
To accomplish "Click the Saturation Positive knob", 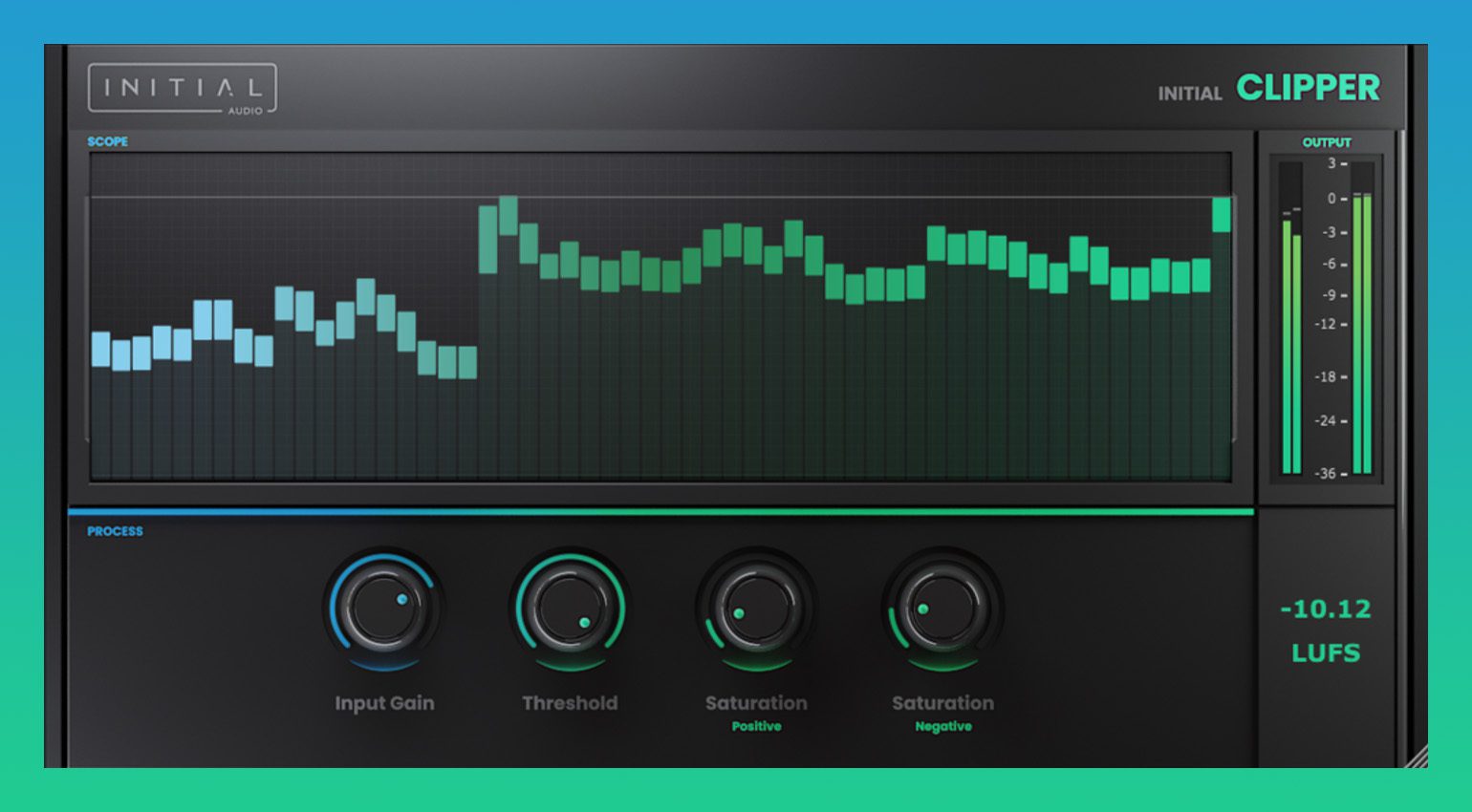I will (x=756, y=609).
